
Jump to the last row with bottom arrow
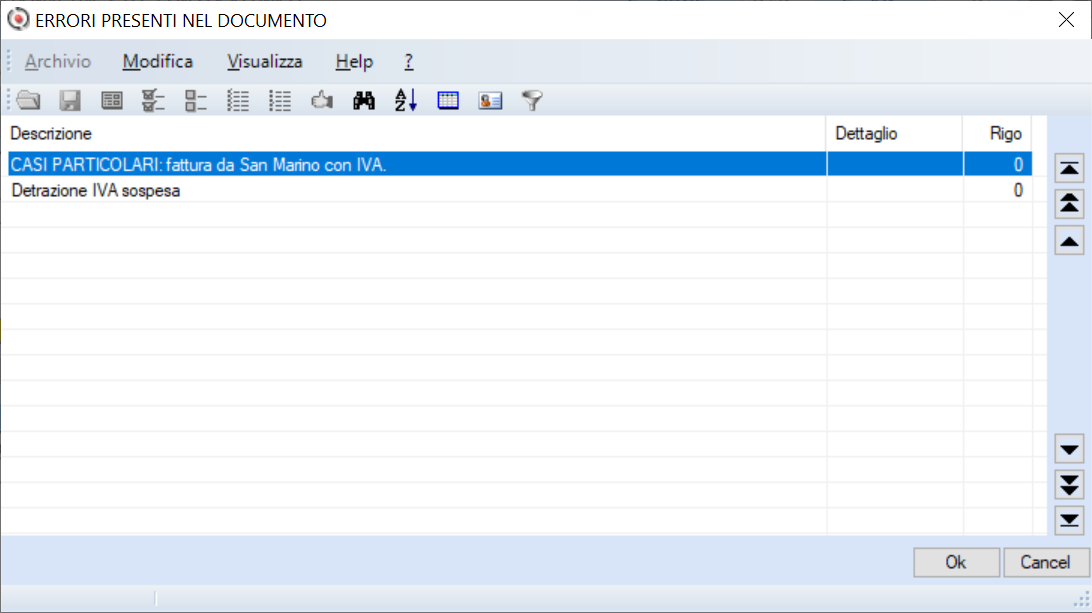tap(1069, 520)
